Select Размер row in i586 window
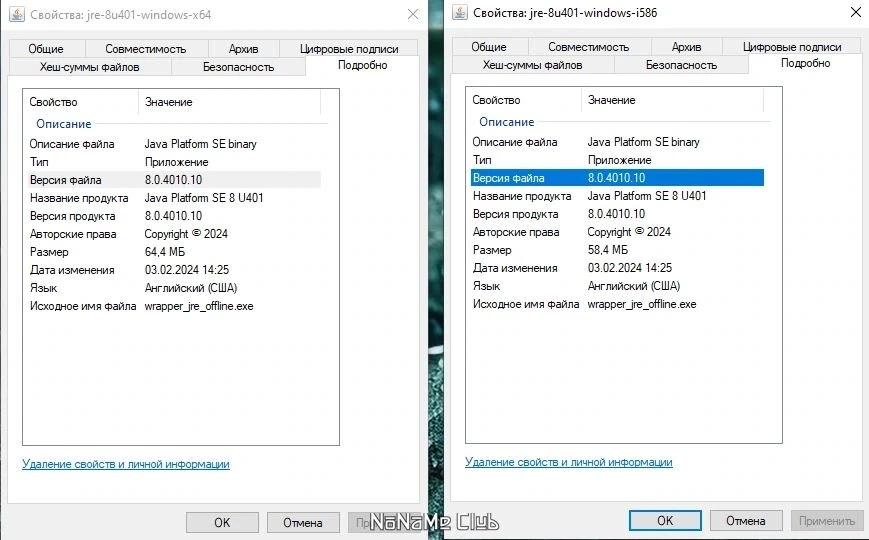The height and width of the screenshot is (540, 869). pos(617,250)
